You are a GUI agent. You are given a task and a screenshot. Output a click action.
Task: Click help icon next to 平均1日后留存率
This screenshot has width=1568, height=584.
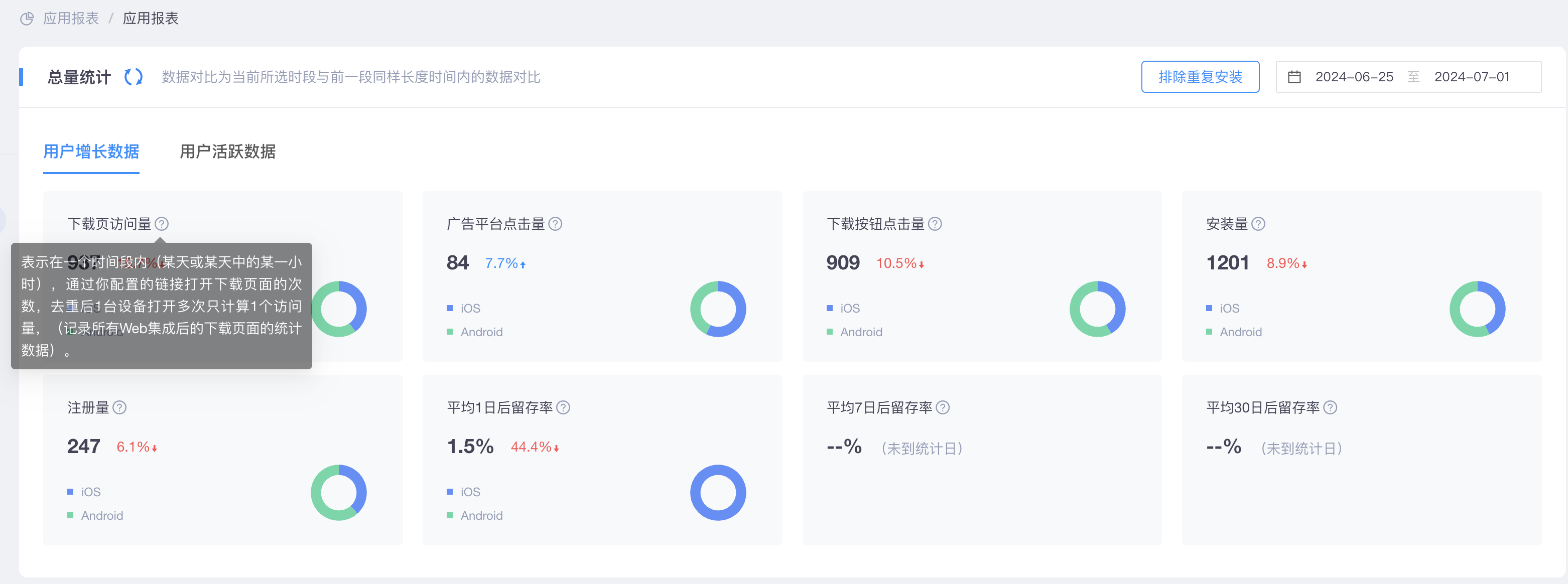click(563, 407)
